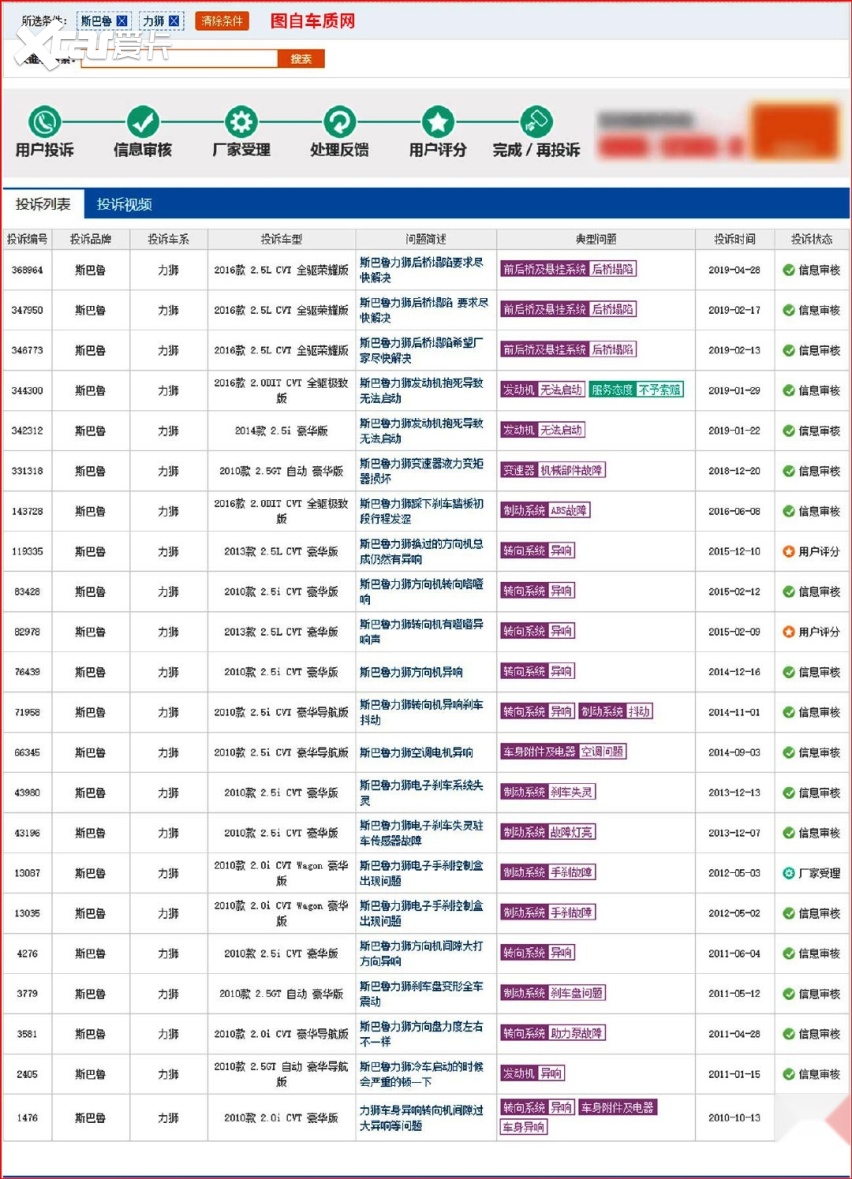Screen dimensions: 852x1179
Task: Click 厂家受理 status icon in row 13087
Action: point(788,873)
